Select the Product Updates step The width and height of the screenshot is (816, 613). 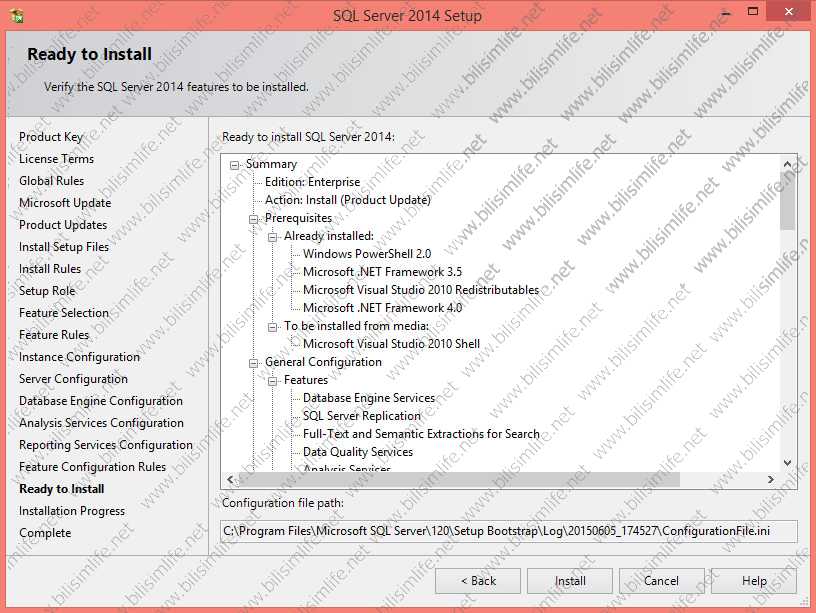click(63, 225)
